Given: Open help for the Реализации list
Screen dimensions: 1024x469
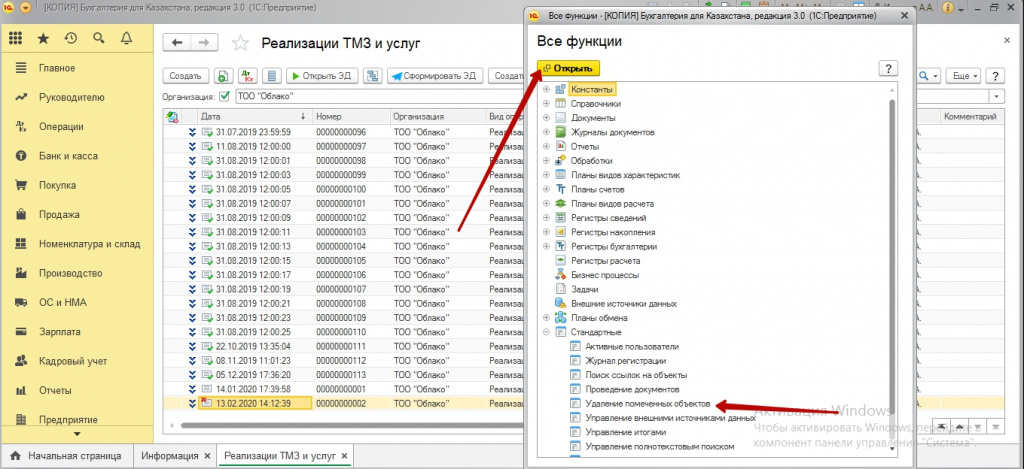Looking at the screenshot, I should click(995, 76).
